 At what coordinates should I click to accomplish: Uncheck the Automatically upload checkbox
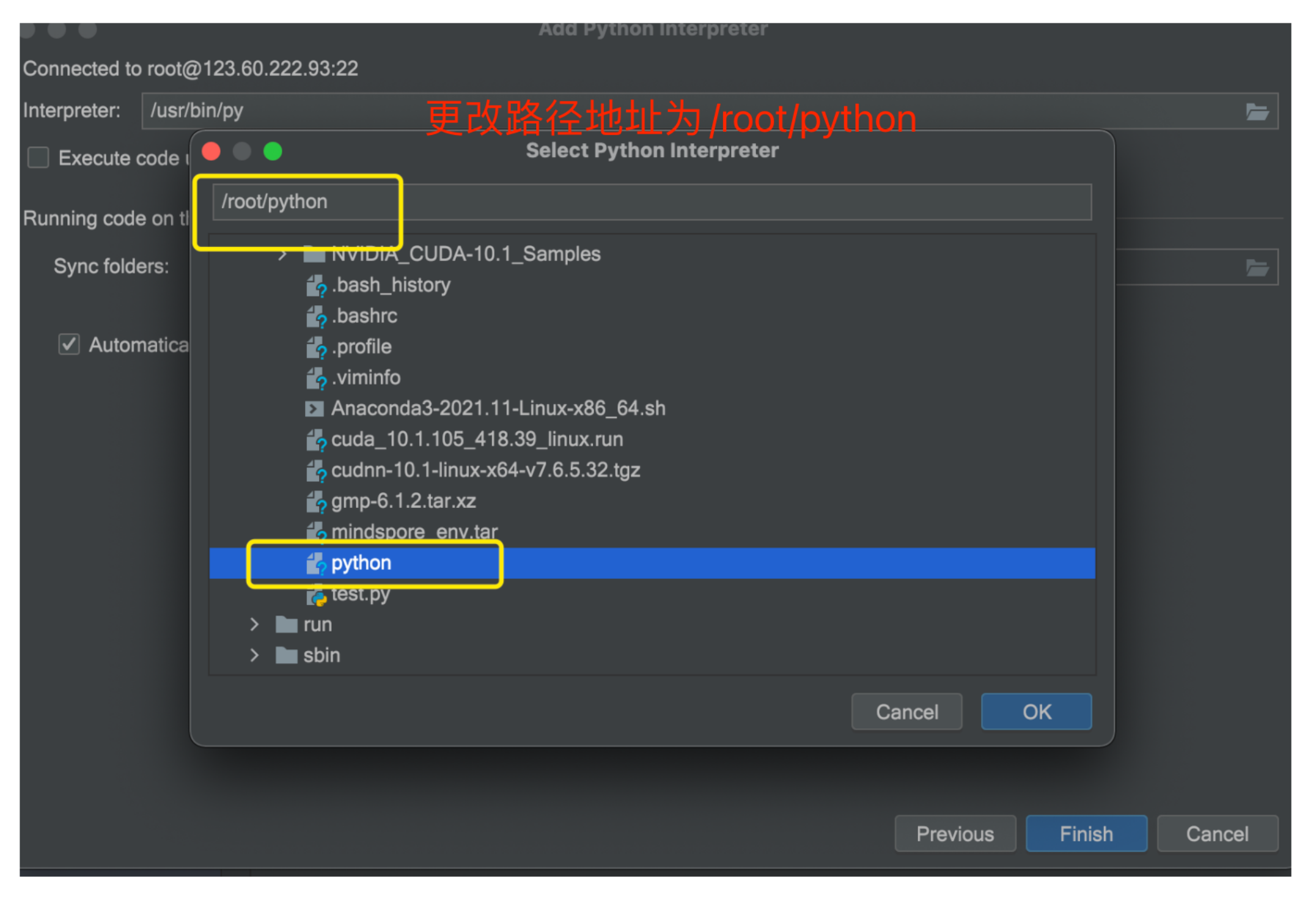click(69, 345)
